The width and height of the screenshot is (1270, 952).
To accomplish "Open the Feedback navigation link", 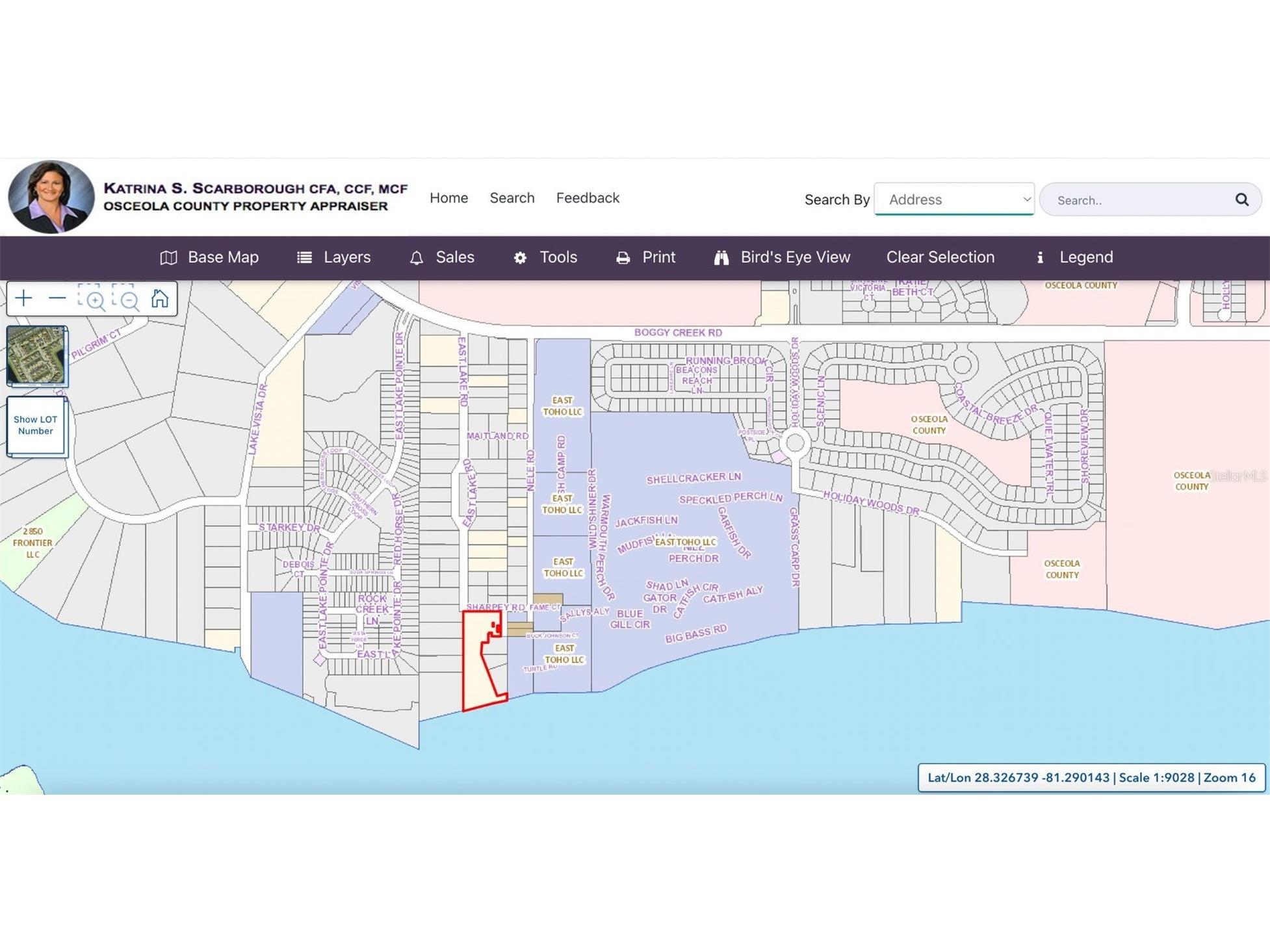I will pos(588,198).
